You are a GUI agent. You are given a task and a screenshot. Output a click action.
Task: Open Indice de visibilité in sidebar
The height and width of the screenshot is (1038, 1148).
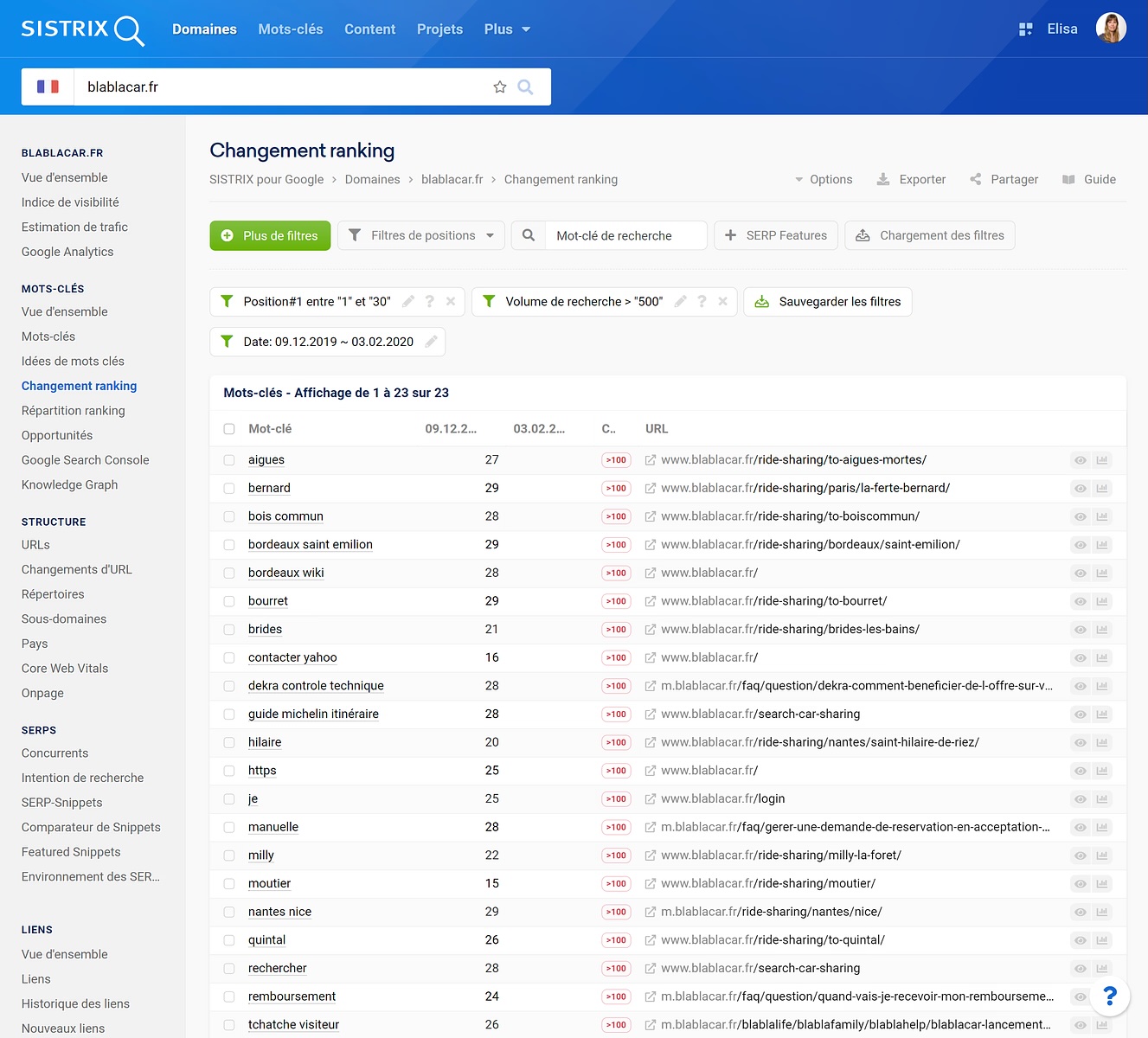coord(70,202)
